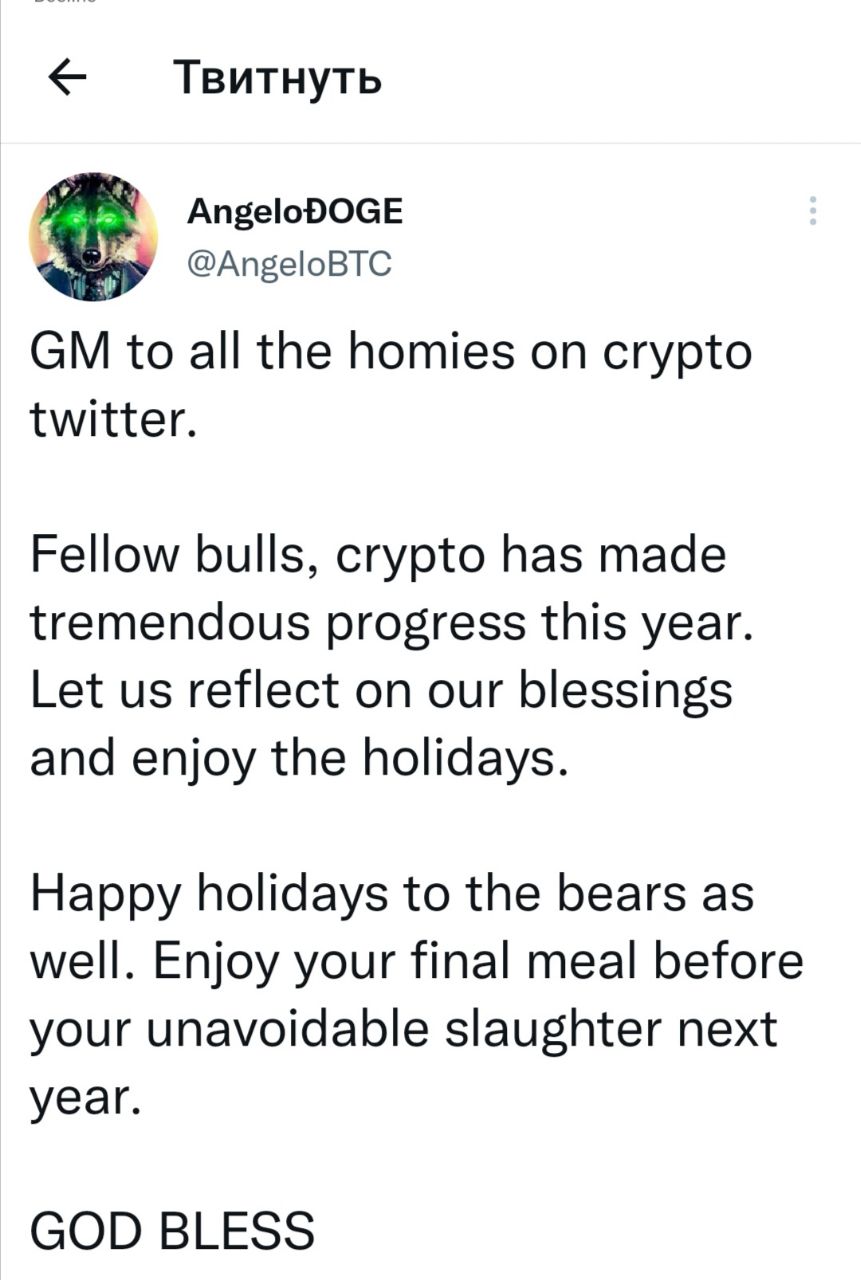The image size is (861, 1280).
Task: Open the tweet's three-dot options menu
Action: (x=812, y=211)
